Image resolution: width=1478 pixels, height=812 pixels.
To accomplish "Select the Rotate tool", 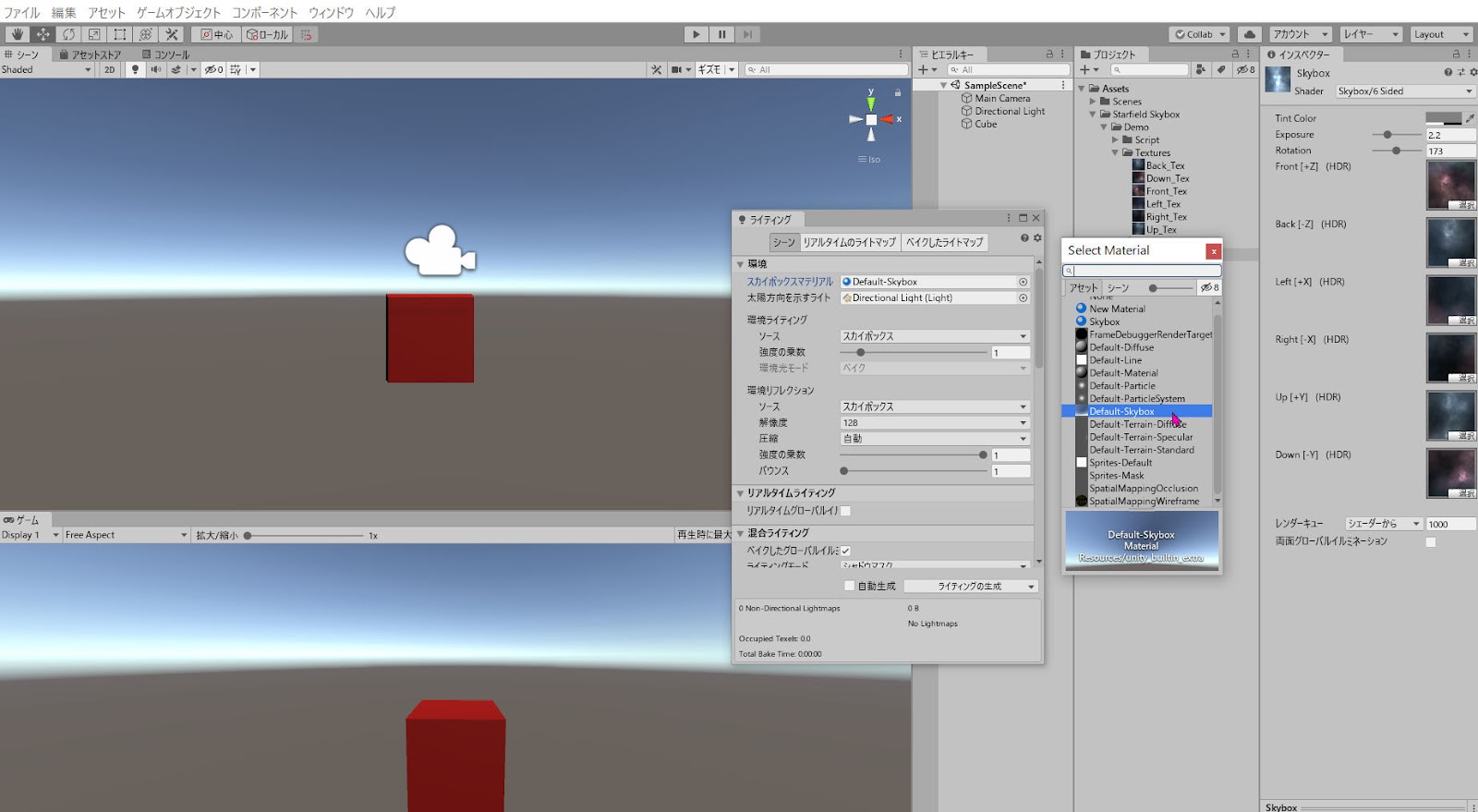I will coord(68,34).
